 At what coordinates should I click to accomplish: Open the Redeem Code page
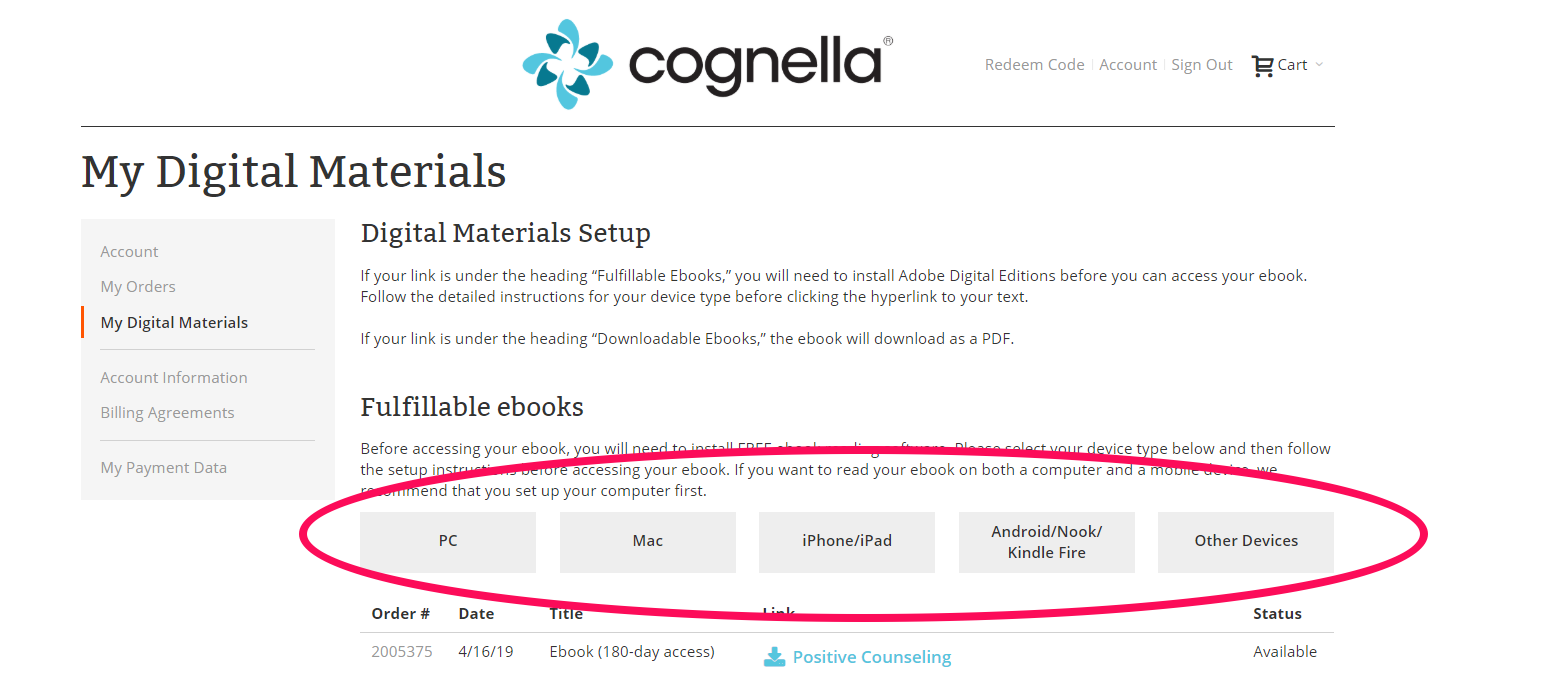click(x=1034, y=64)
